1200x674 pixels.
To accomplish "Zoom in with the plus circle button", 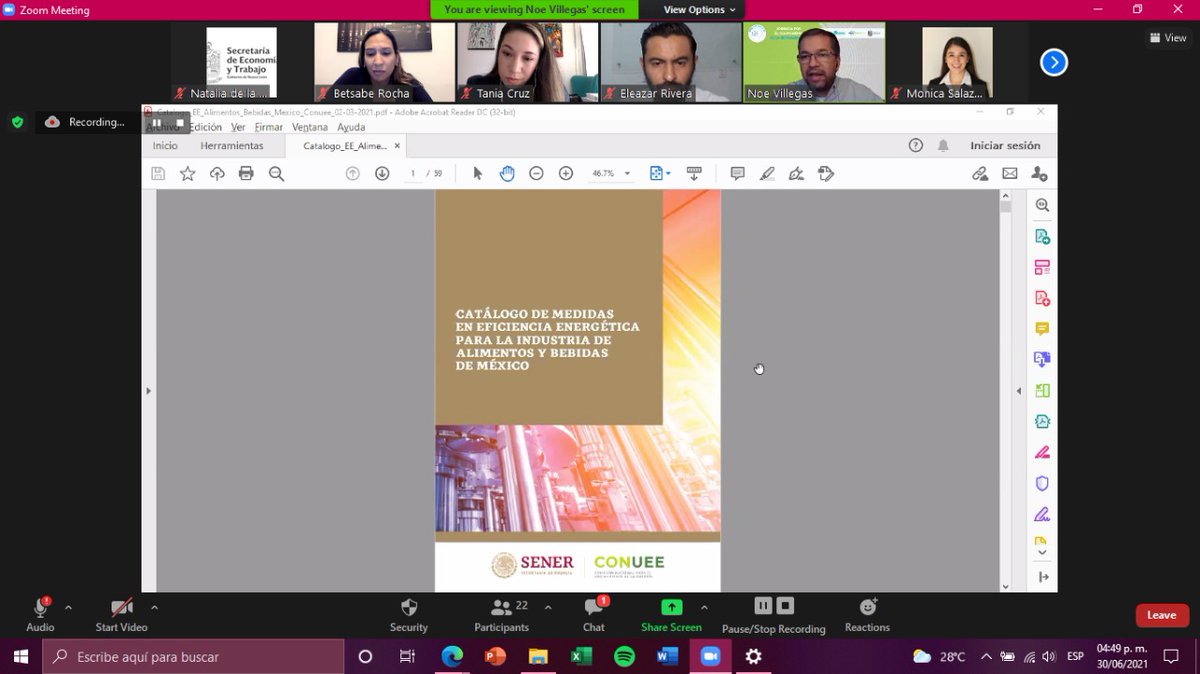I will pyautogui.click(x=566, y=173).
